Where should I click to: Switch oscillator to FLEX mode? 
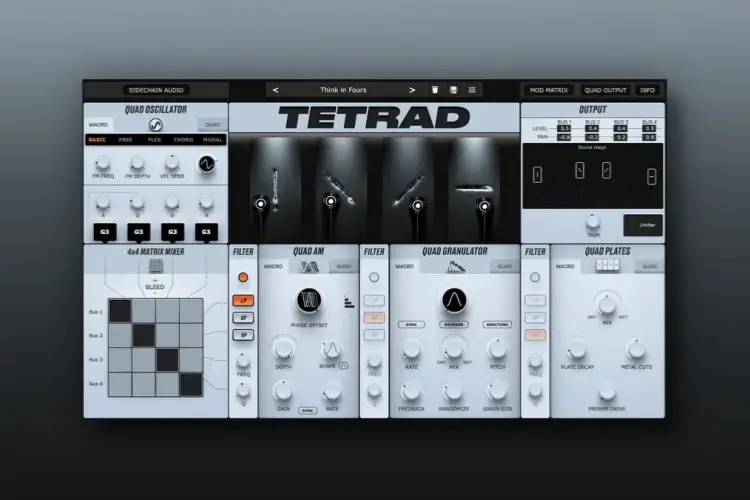click(154, 140)
